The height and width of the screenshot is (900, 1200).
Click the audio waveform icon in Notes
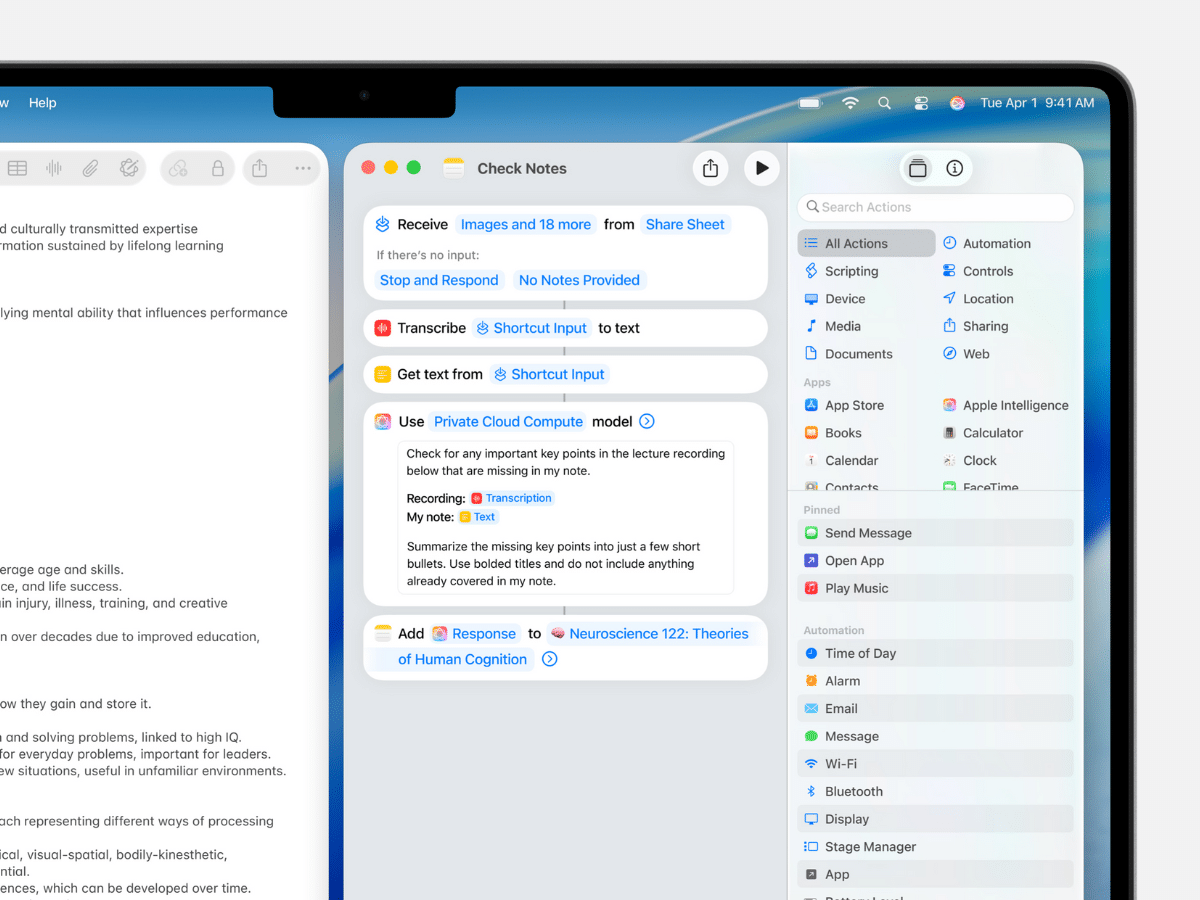pyautogui.click(x=54, y=169)
